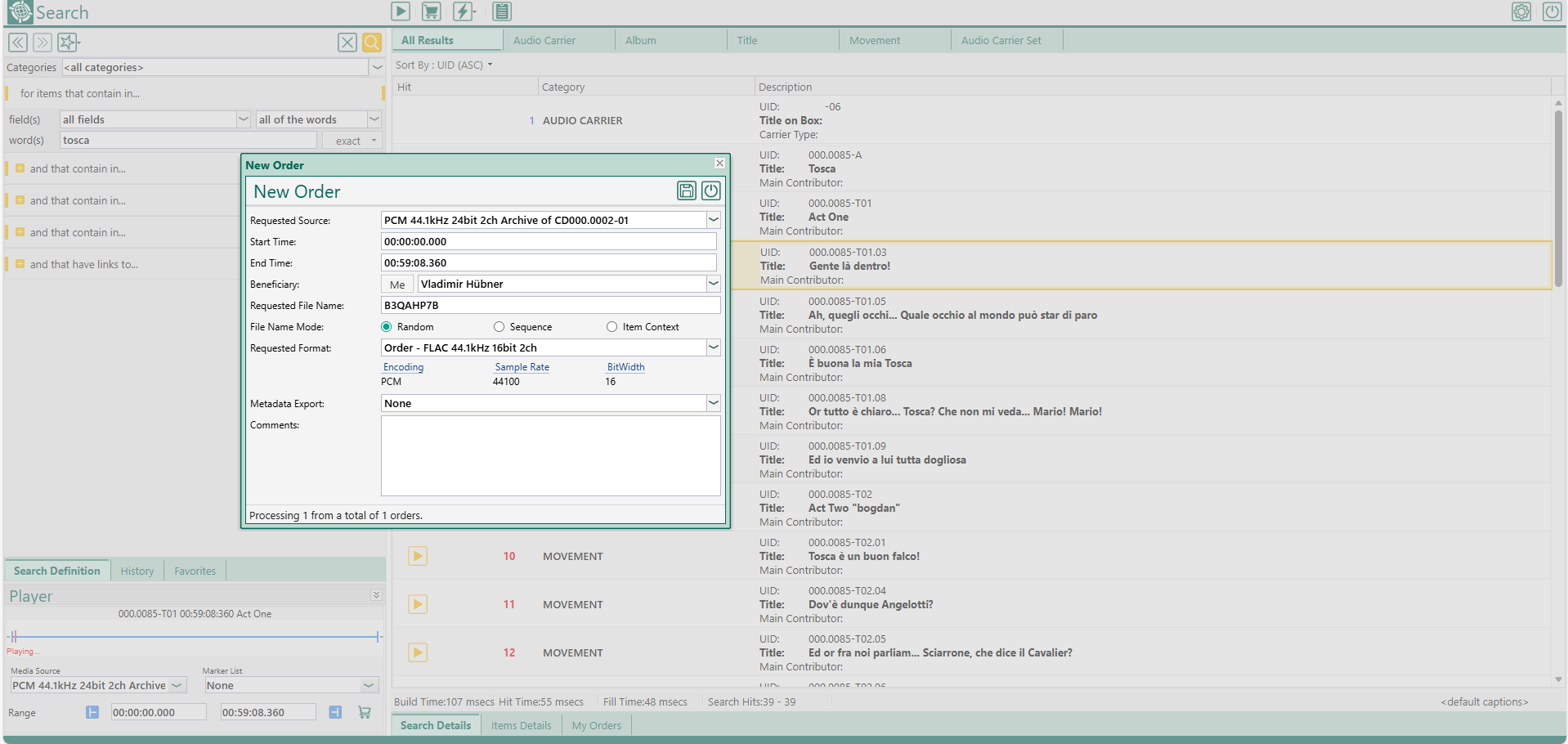Select the Sequence file name mode
Viewport: 1568px width, 744px height.
point(499,327)
